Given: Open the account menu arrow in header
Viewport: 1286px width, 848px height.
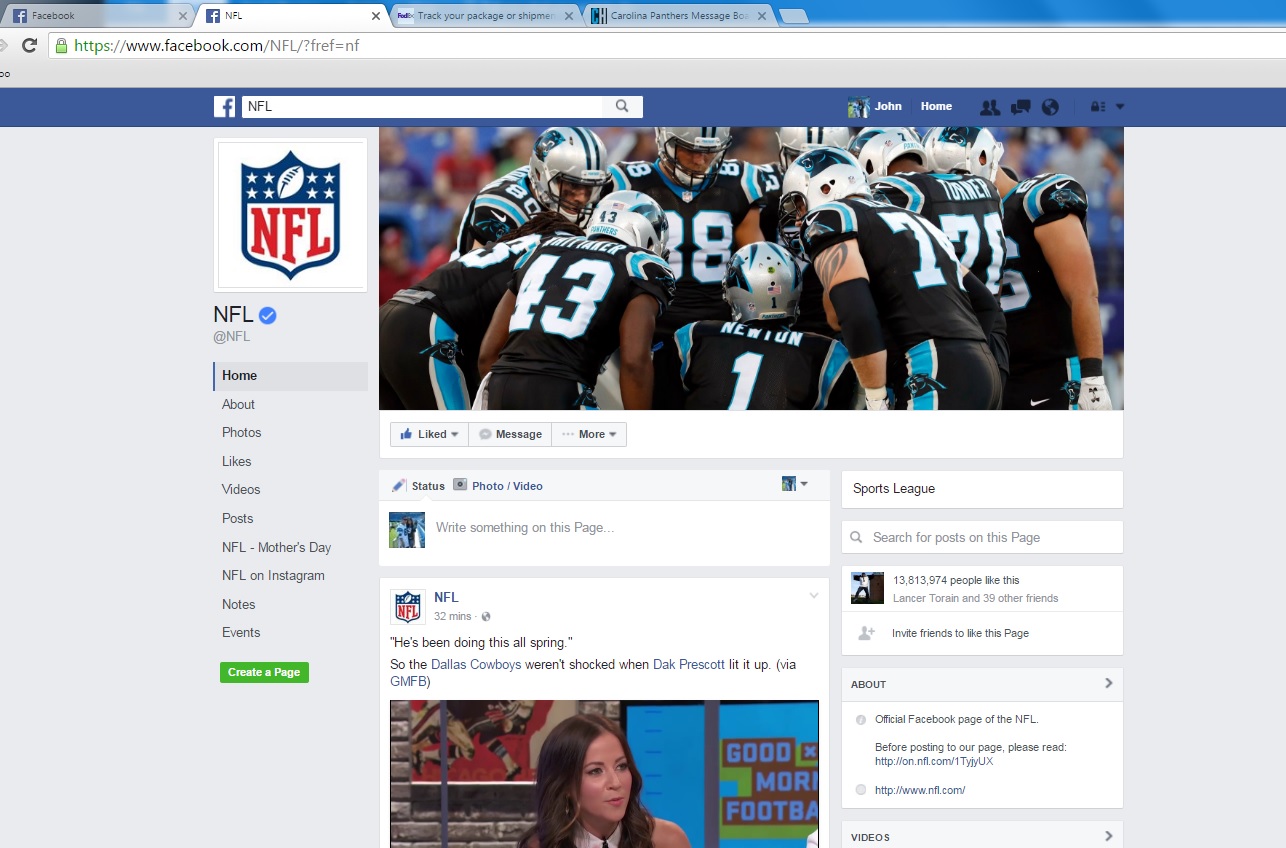Looking at the screenshot, I should 1120,107.
